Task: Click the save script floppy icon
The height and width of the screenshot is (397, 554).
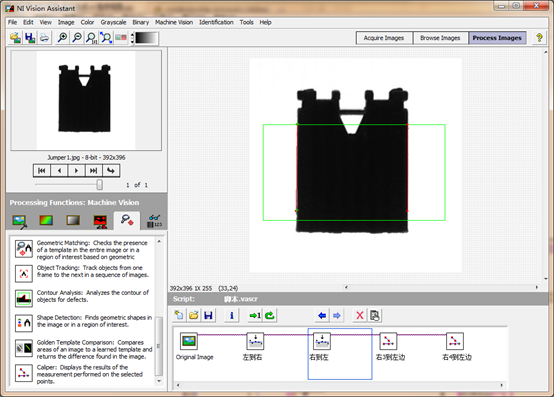Action: (208, 315)
